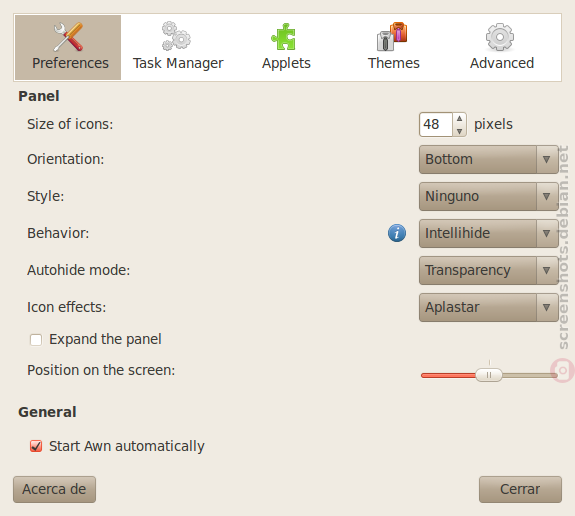Viewport: 575px width, 516px height.
Task: Switch to the Task Manager tab label
Action: point(178,63)
